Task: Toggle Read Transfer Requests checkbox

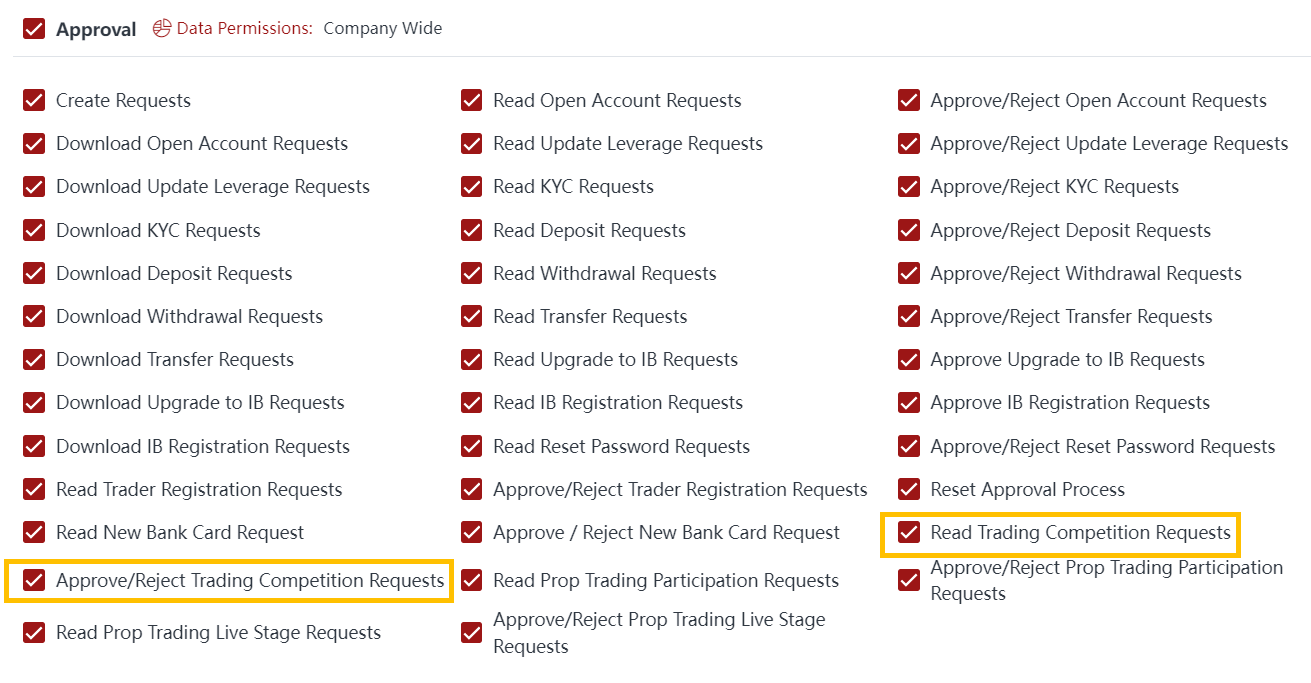Action: coord(472,317)
